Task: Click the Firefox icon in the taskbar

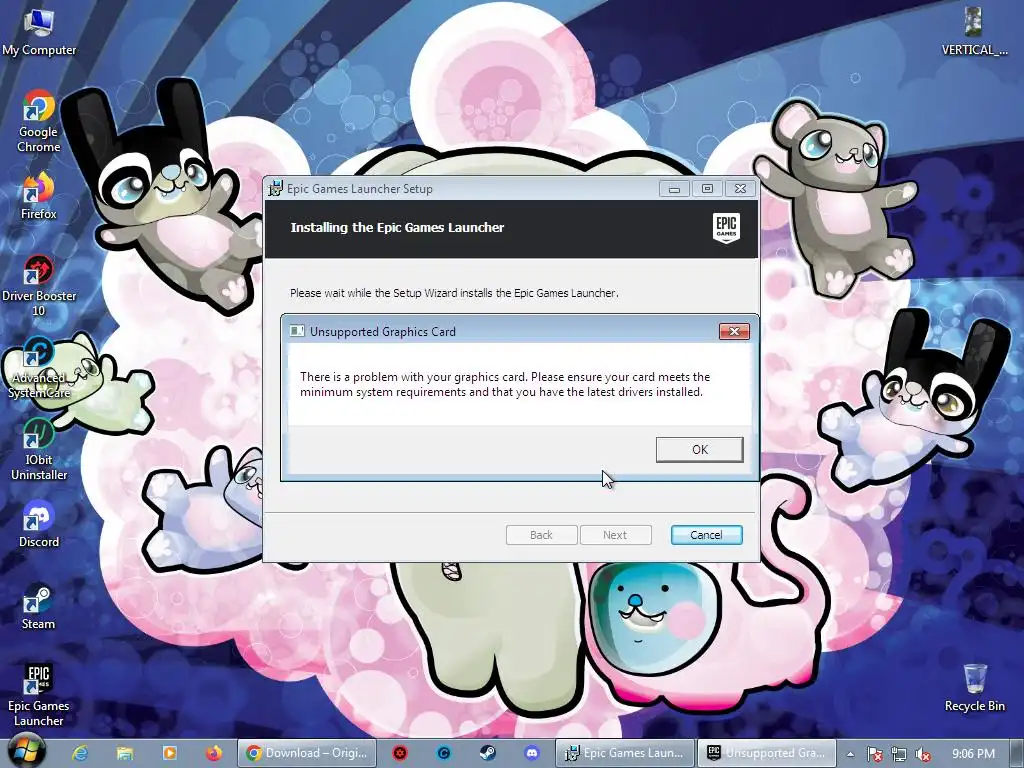Action: (214, 753)
